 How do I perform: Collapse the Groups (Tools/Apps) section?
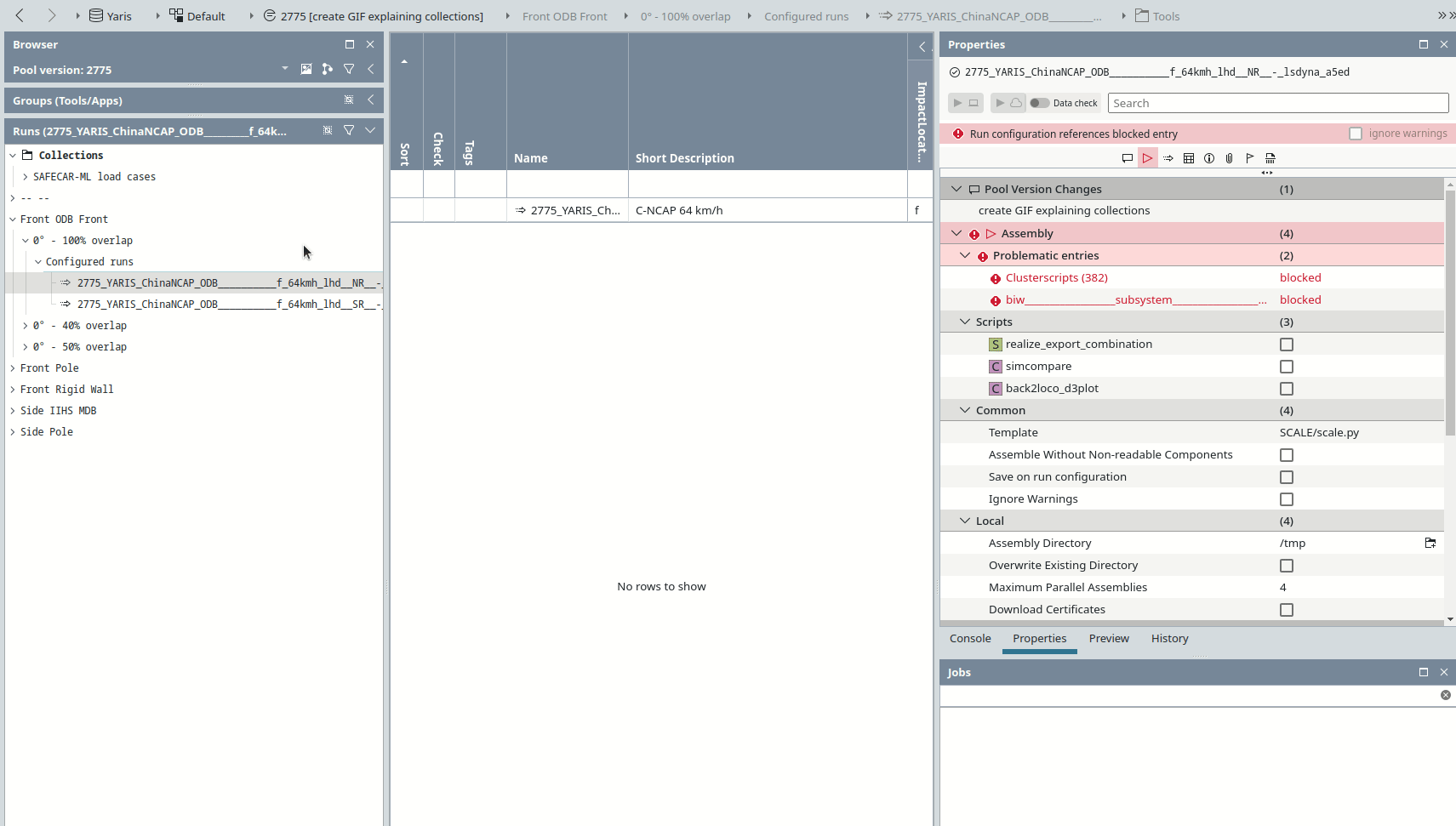pos(371,100)
